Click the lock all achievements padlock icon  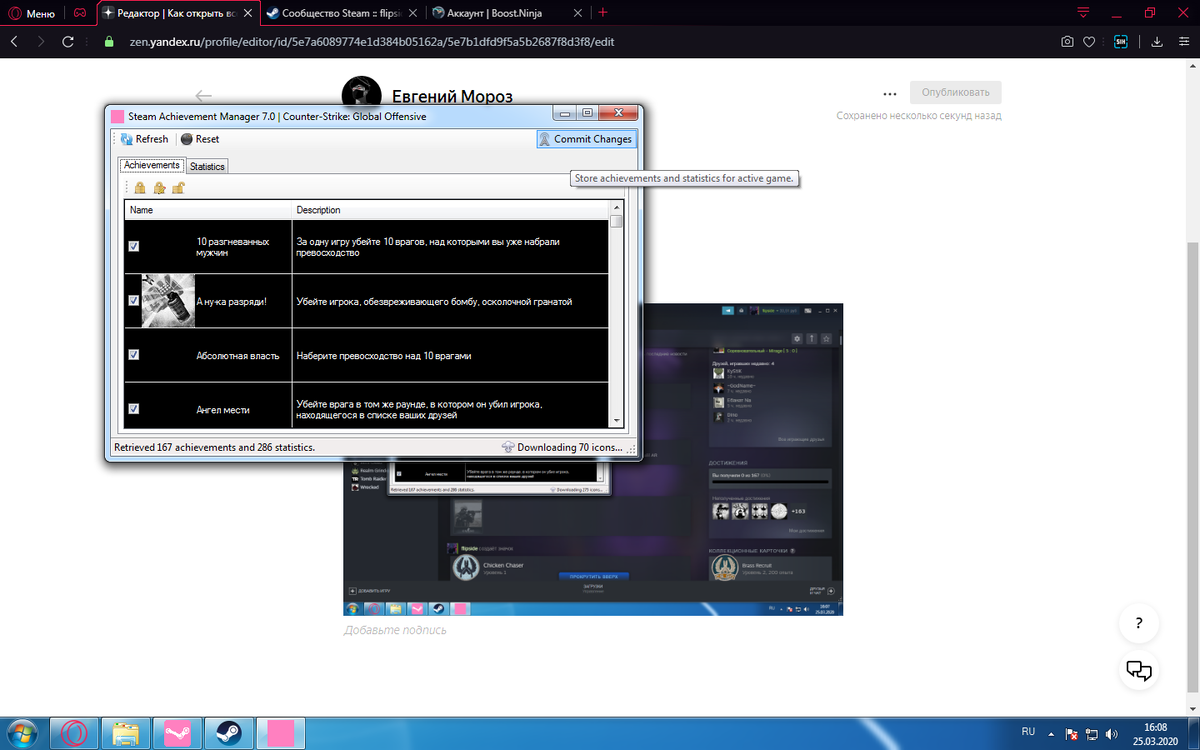point(141,187)
